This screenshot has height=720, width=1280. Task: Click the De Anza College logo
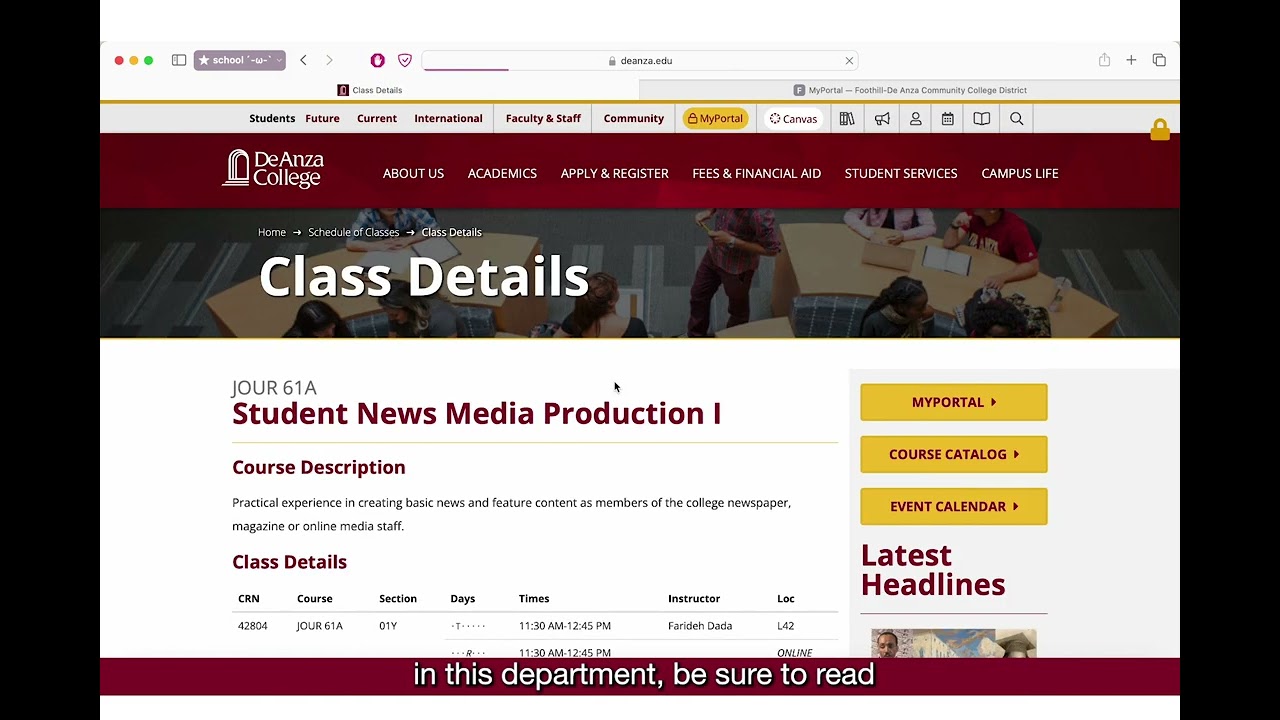(273, 169)
